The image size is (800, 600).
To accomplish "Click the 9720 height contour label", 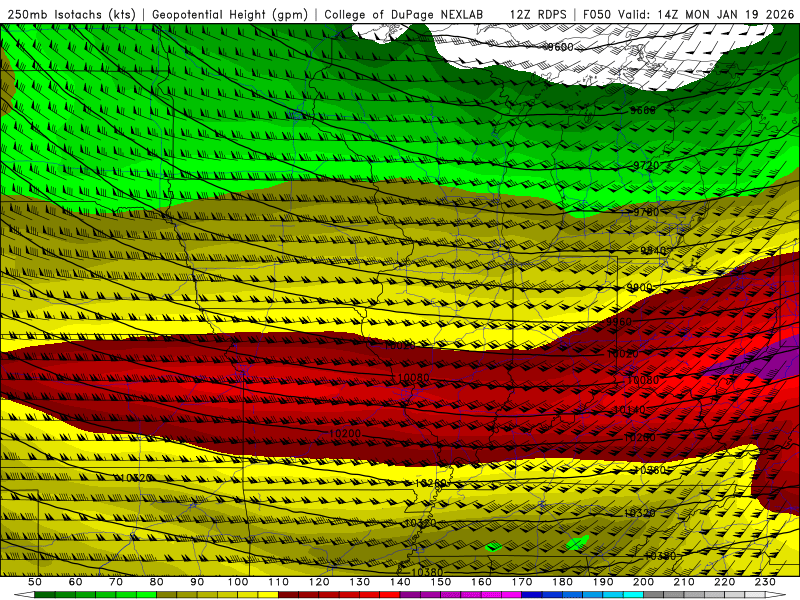I will click(x=646, y=165).
